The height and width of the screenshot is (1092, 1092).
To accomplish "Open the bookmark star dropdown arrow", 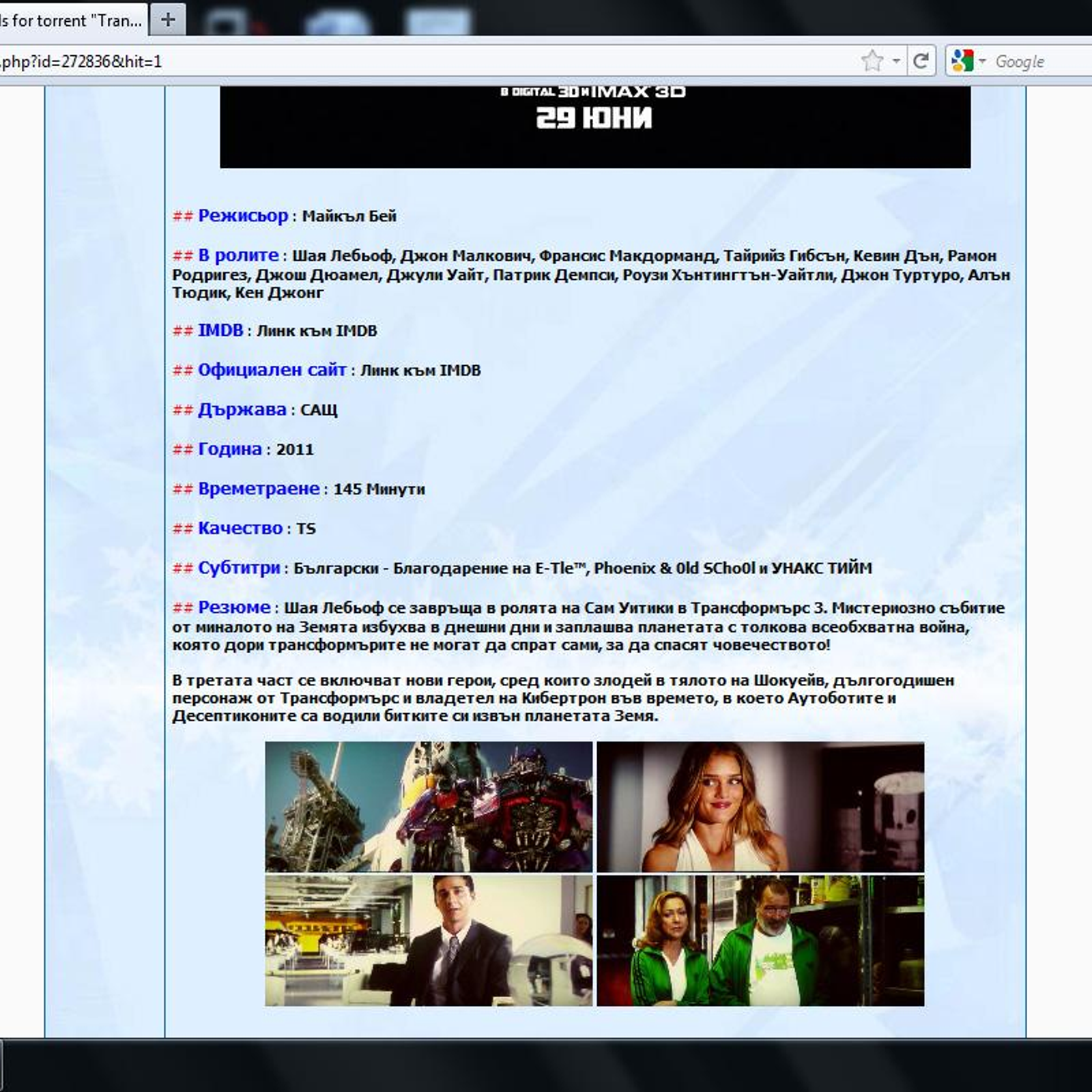I will tap(895, 61).
